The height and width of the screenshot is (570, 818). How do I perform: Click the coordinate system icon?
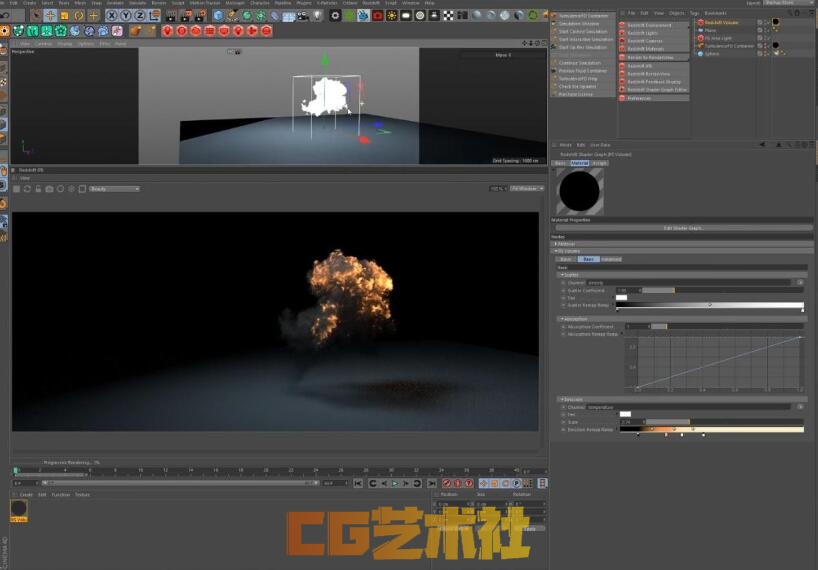pos(154,16)
